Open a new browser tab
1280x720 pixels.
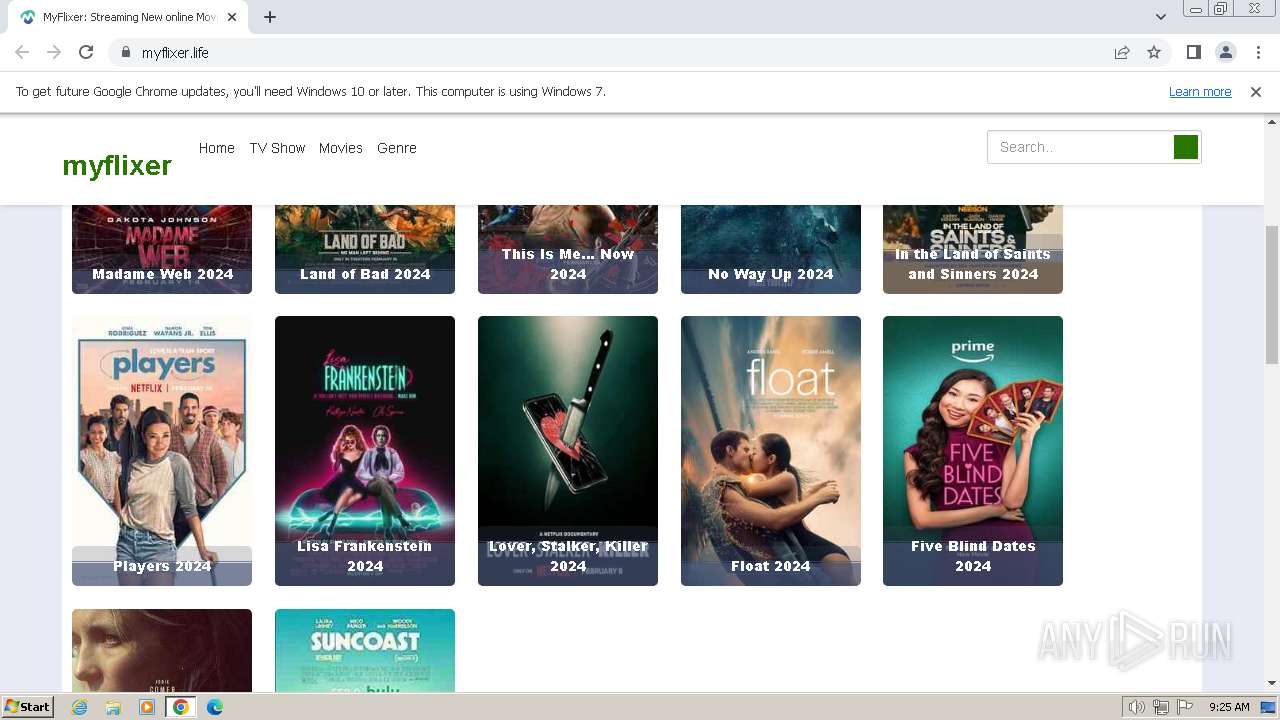click(270, 17)
